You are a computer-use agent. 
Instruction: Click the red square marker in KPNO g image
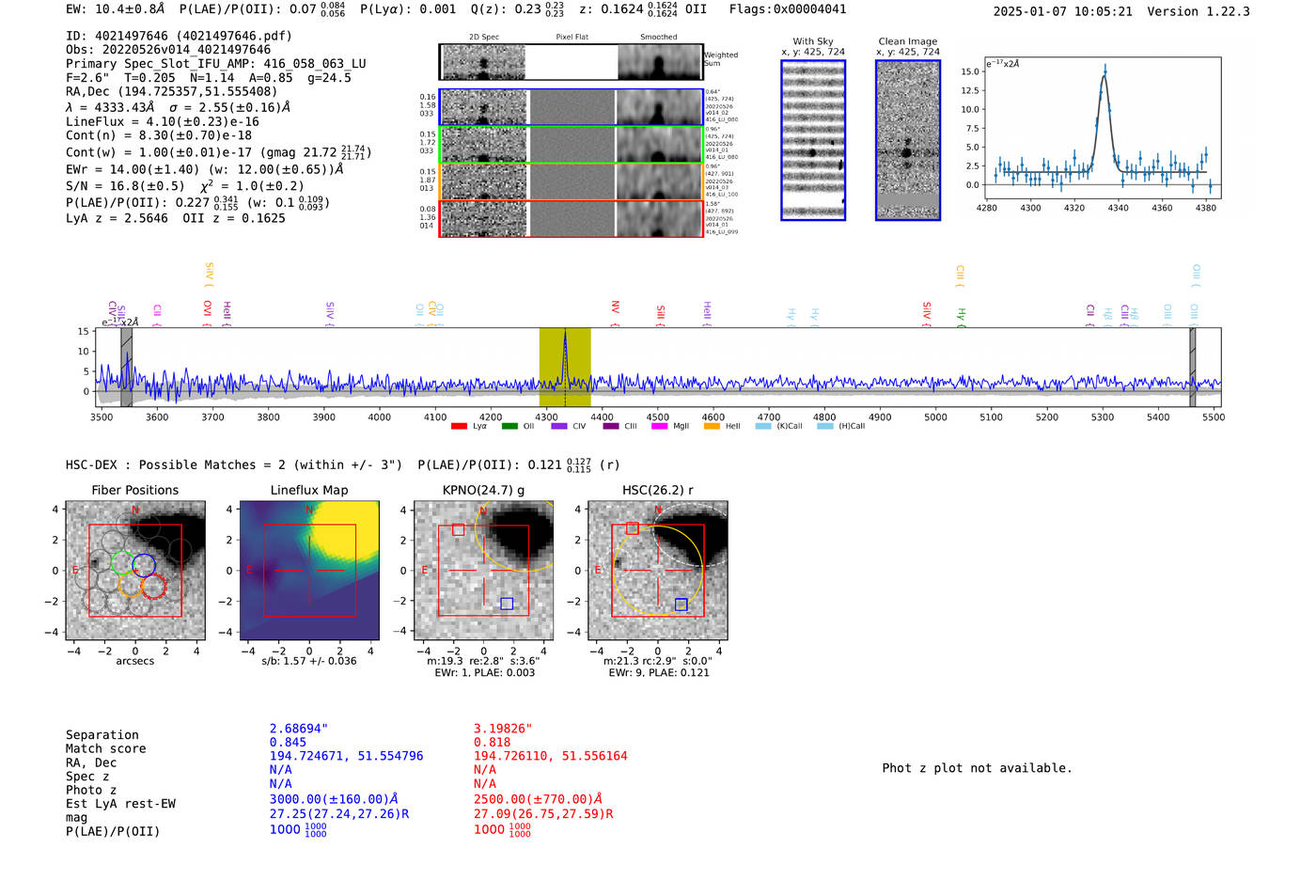458,530
